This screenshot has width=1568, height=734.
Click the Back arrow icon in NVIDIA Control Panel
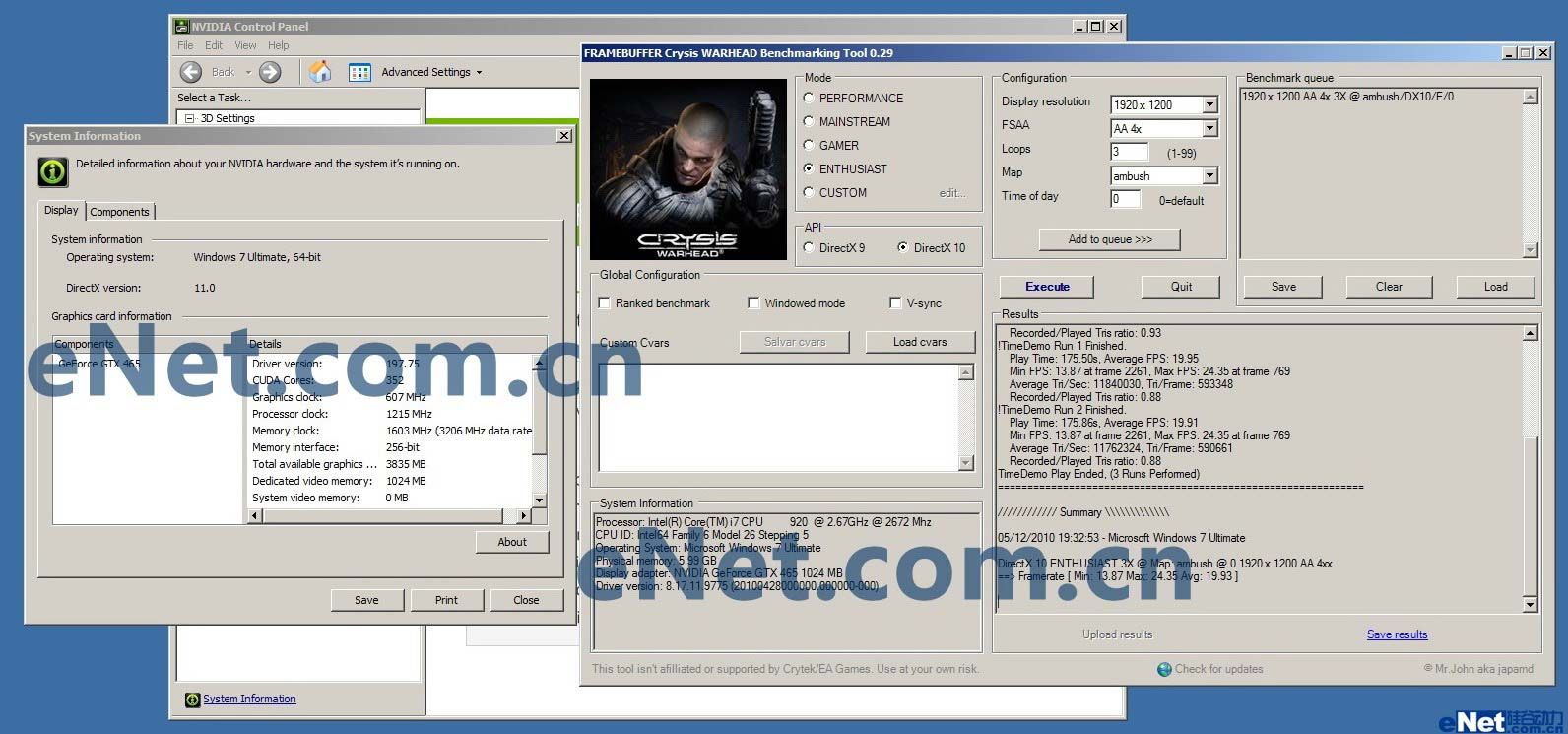(x=192, y=72)
